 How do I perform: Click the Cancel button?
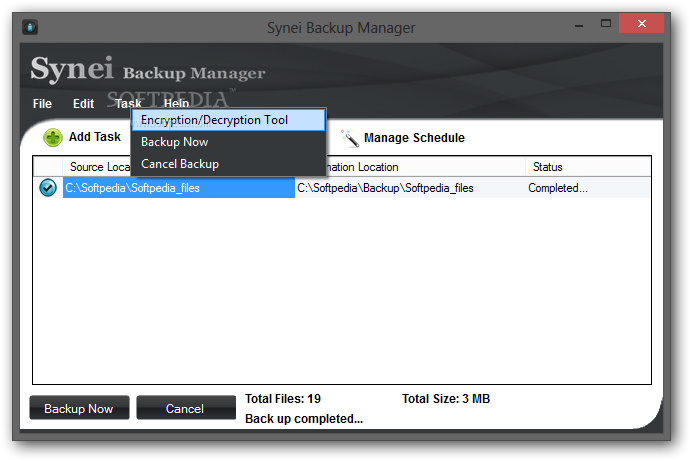[186, 408]
